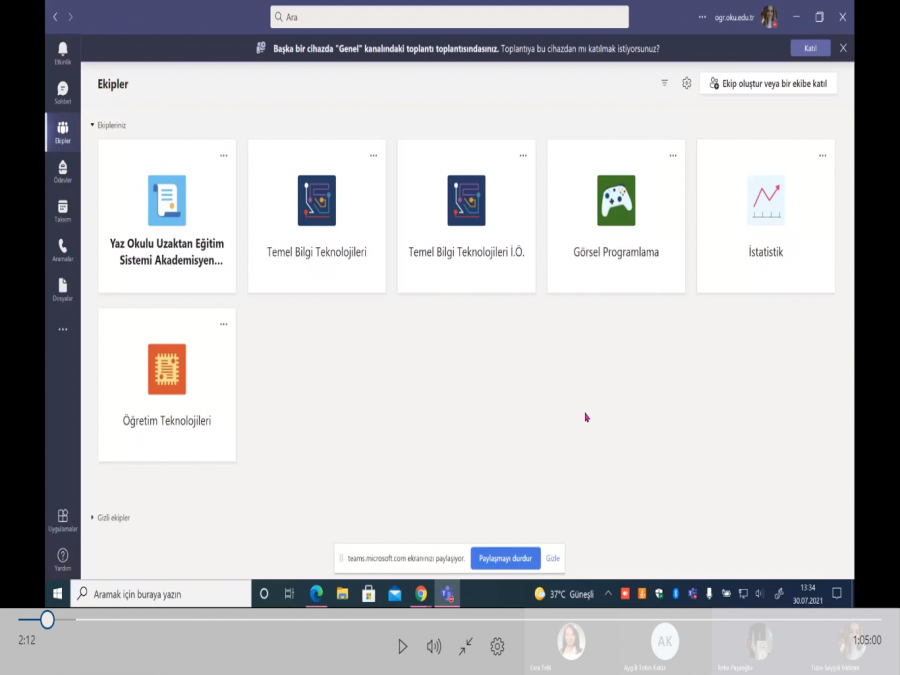The height and width of the screenshot is (675, 900).
Task: Click the Katıl button in banner
Action: 810,48
